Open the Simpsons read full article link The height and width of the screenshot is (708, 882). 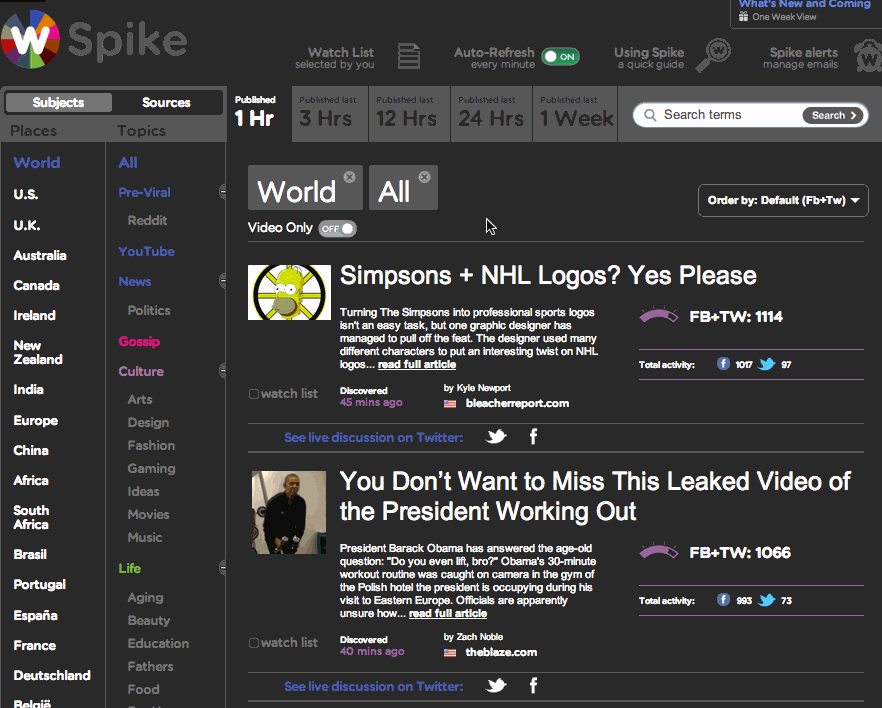pyautogui.click(x=417, y=364)
